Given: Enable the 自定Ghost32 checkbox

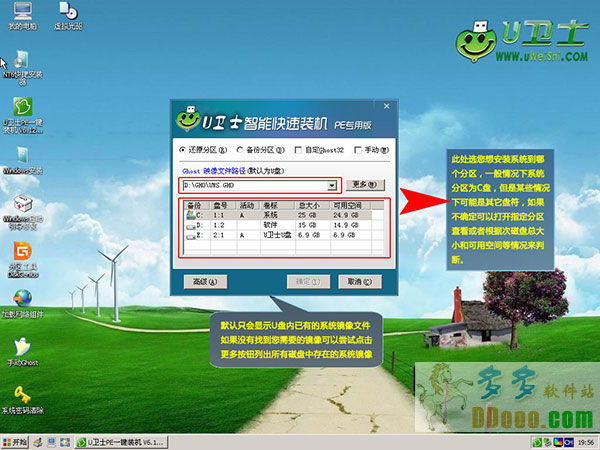Looking at the screenshot, I should point(298,150).
